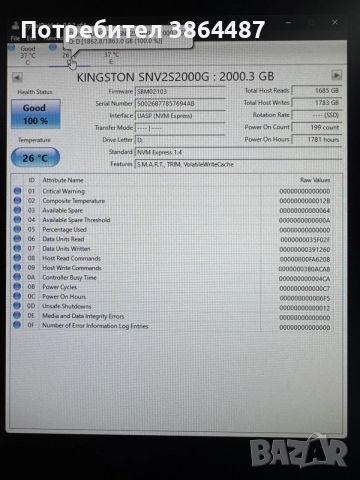The height and width of the screenshot is (480, 360).
Task: Click the blue status icon for Host Read Commands
Action: (x=17, y=258)
